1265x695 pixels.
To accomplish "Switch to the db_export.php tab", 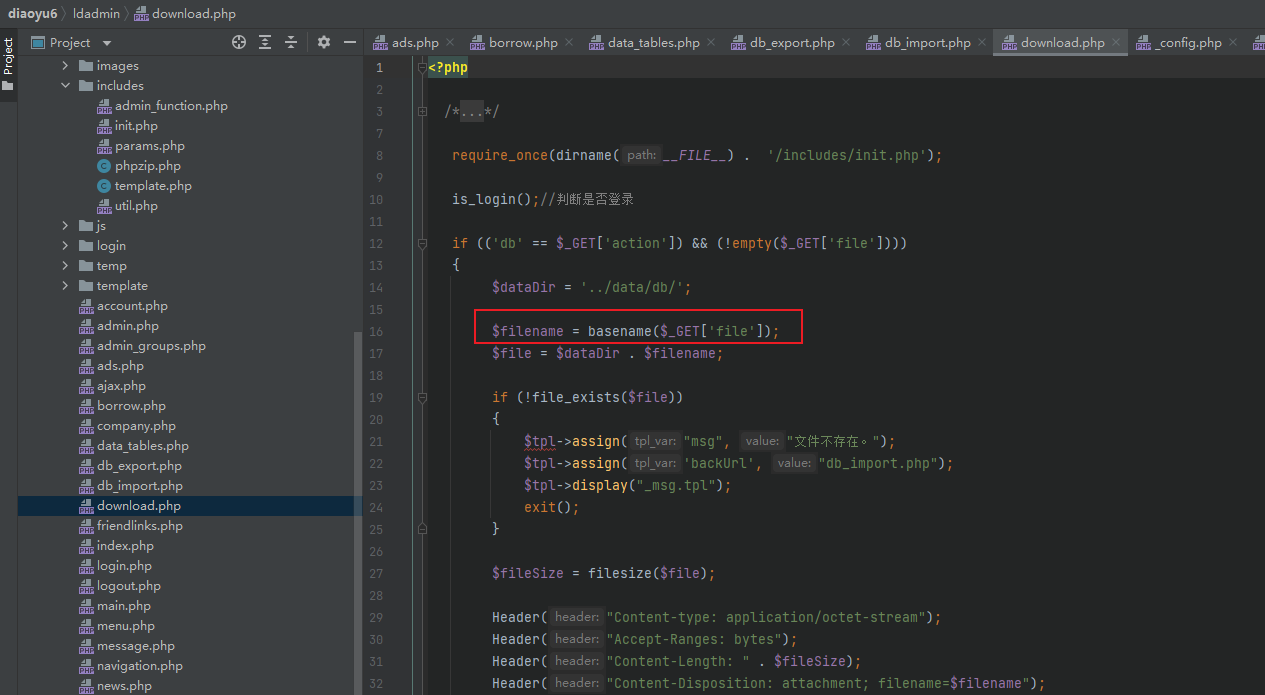I will [782, 42].
